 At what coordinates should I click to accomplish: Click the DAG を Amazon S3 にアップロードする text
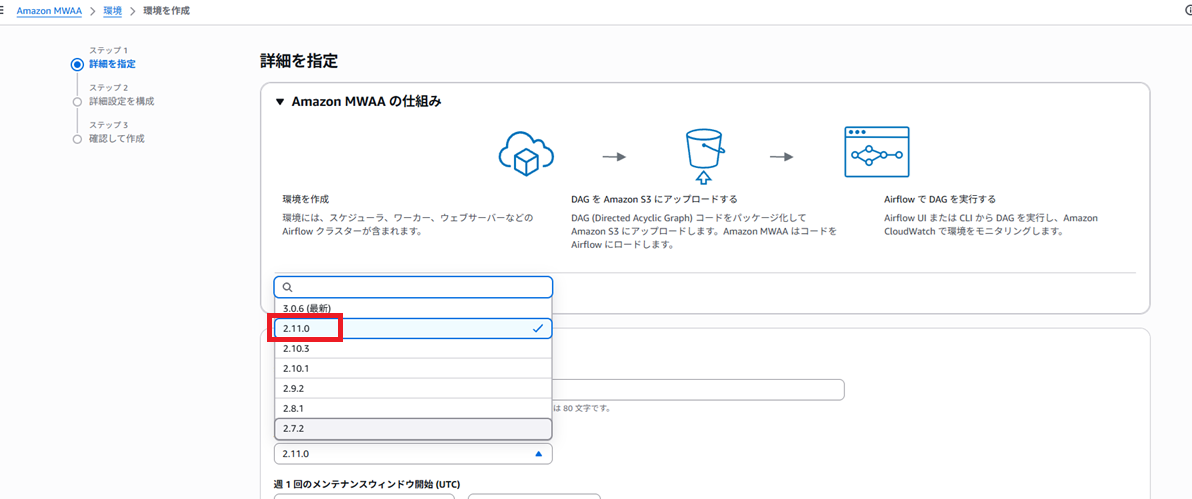pyautogui.click(x=654, y=199)
